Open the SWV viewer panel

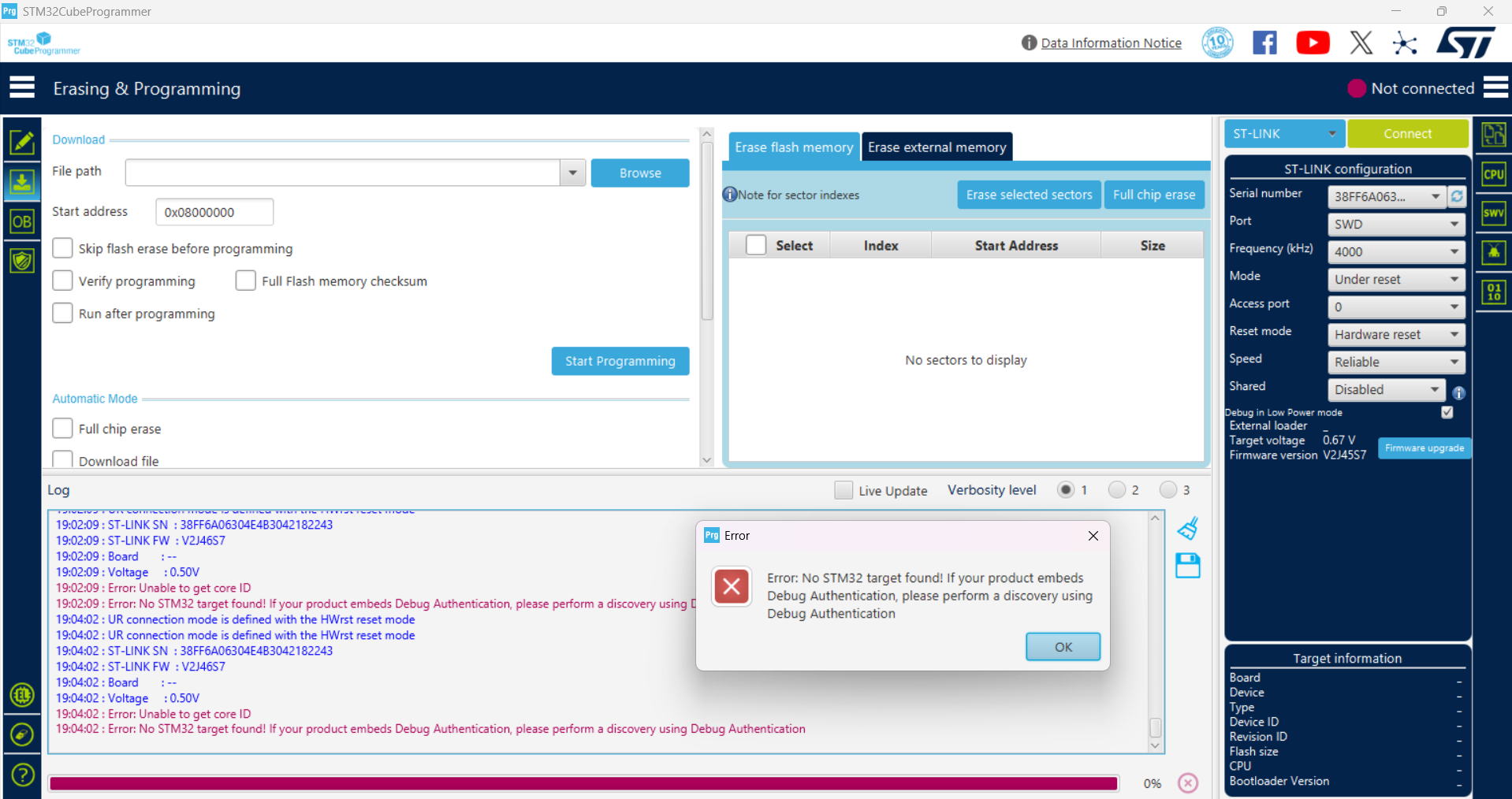pos(1492,213)
